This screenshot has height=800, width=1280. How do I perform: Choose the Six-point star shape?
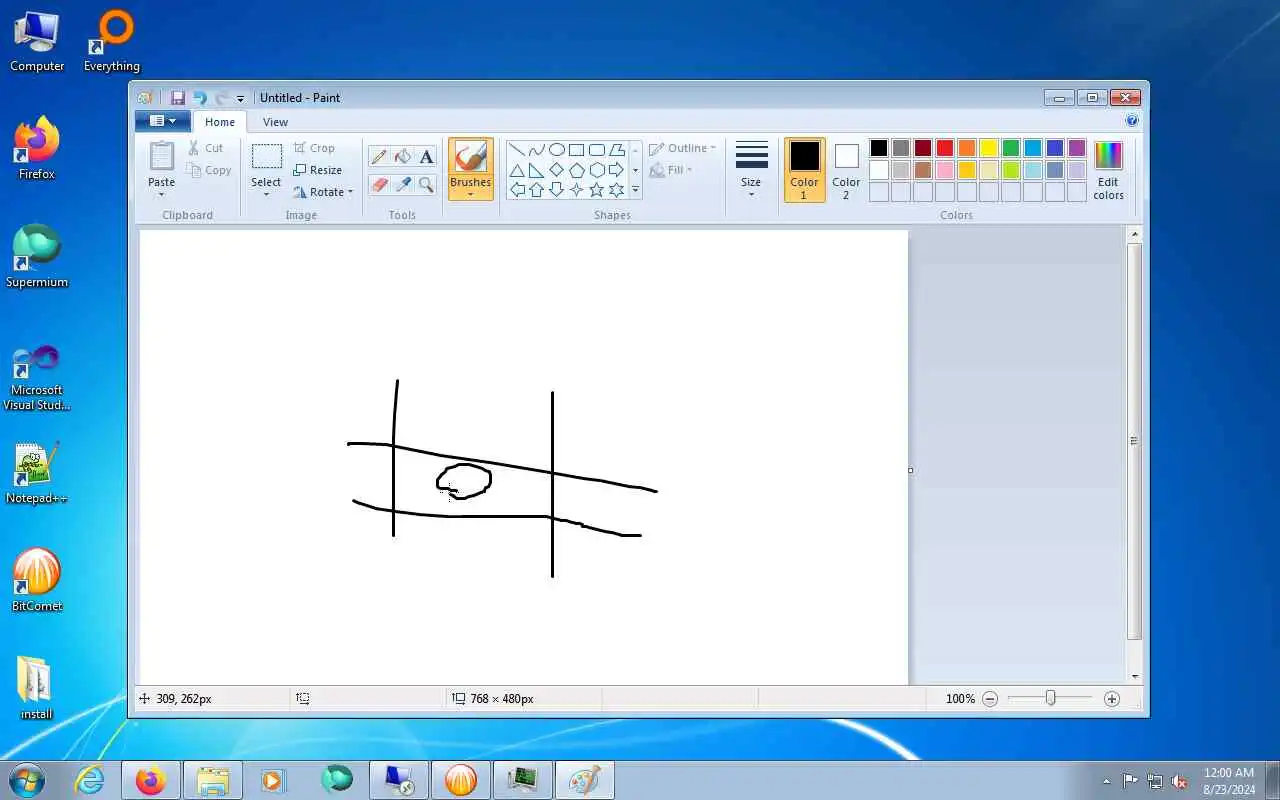coord(617,189)
